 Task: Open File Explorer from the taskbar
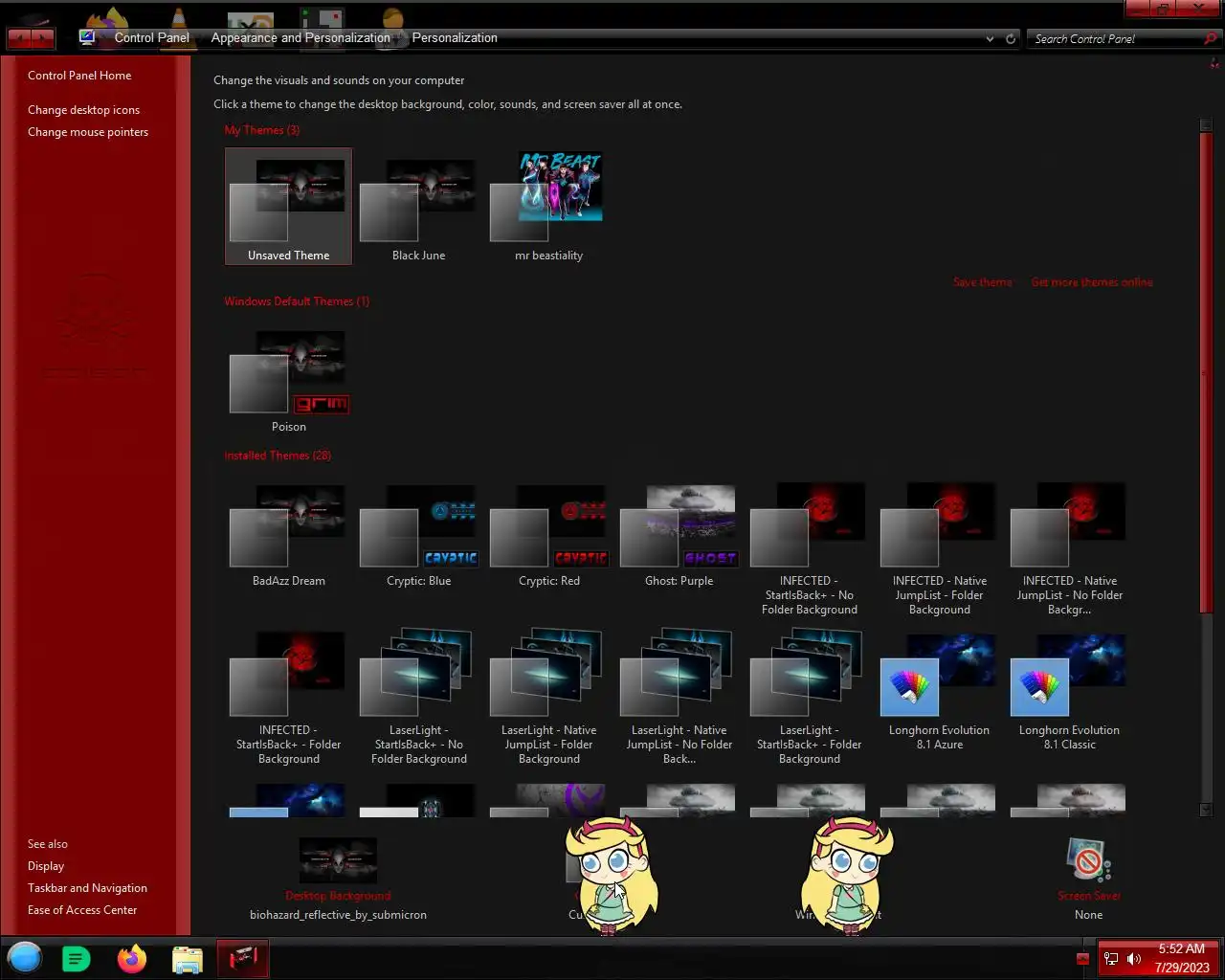tap(188, 959)
